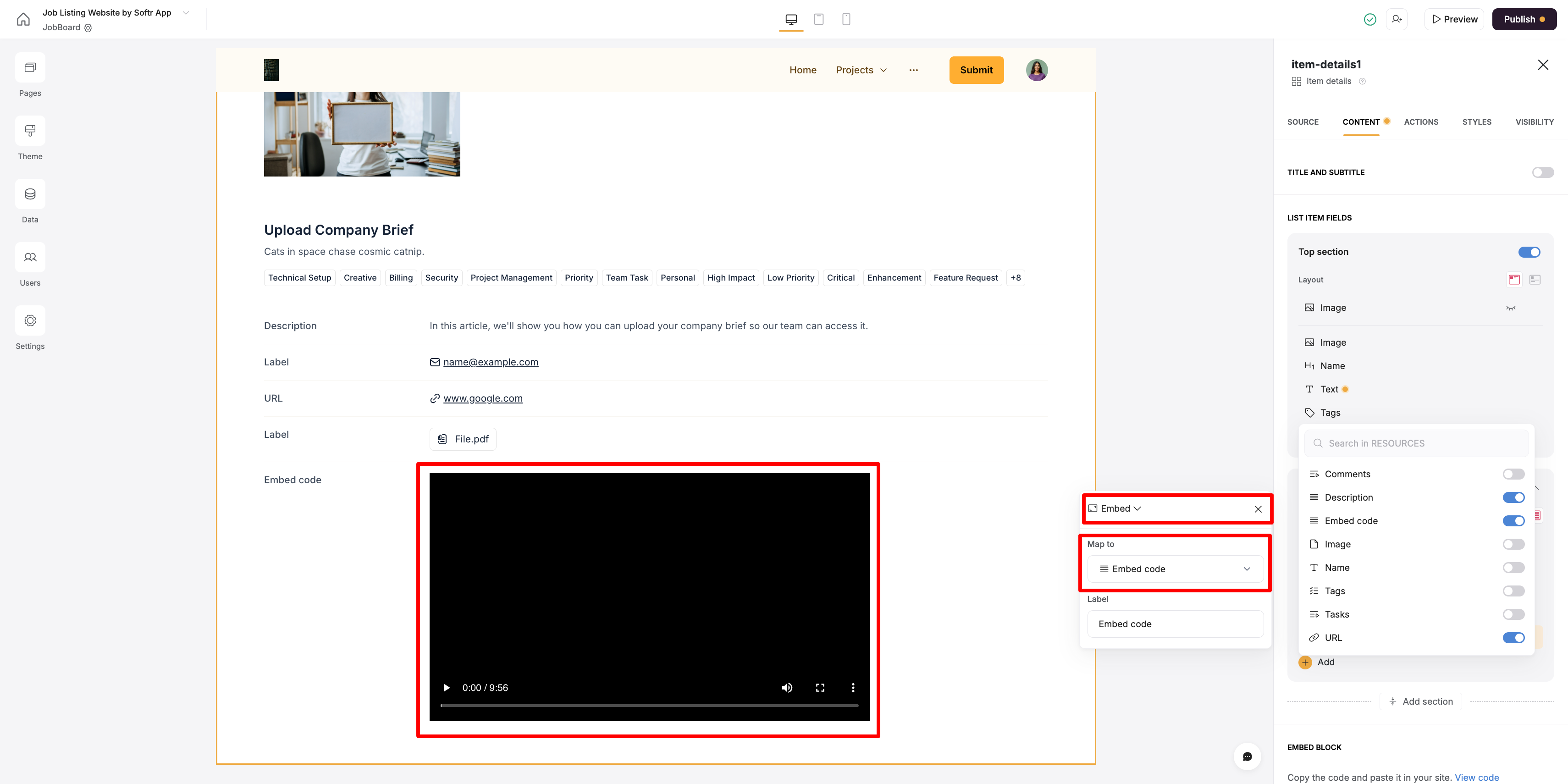Expand the app name dropdown
The width and height of the screenshot is (1568, 784).
click(x=186, y=13)
